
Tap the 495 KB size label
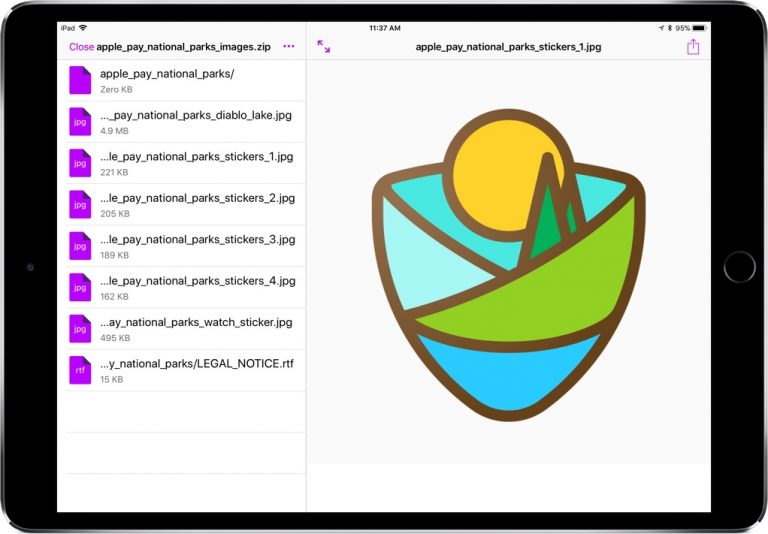coord(115,338)
